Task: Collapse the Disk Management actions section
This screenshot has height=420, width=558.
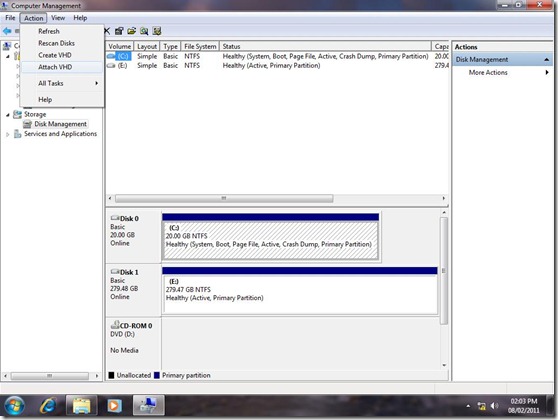Action: click(x=547, y=59)
